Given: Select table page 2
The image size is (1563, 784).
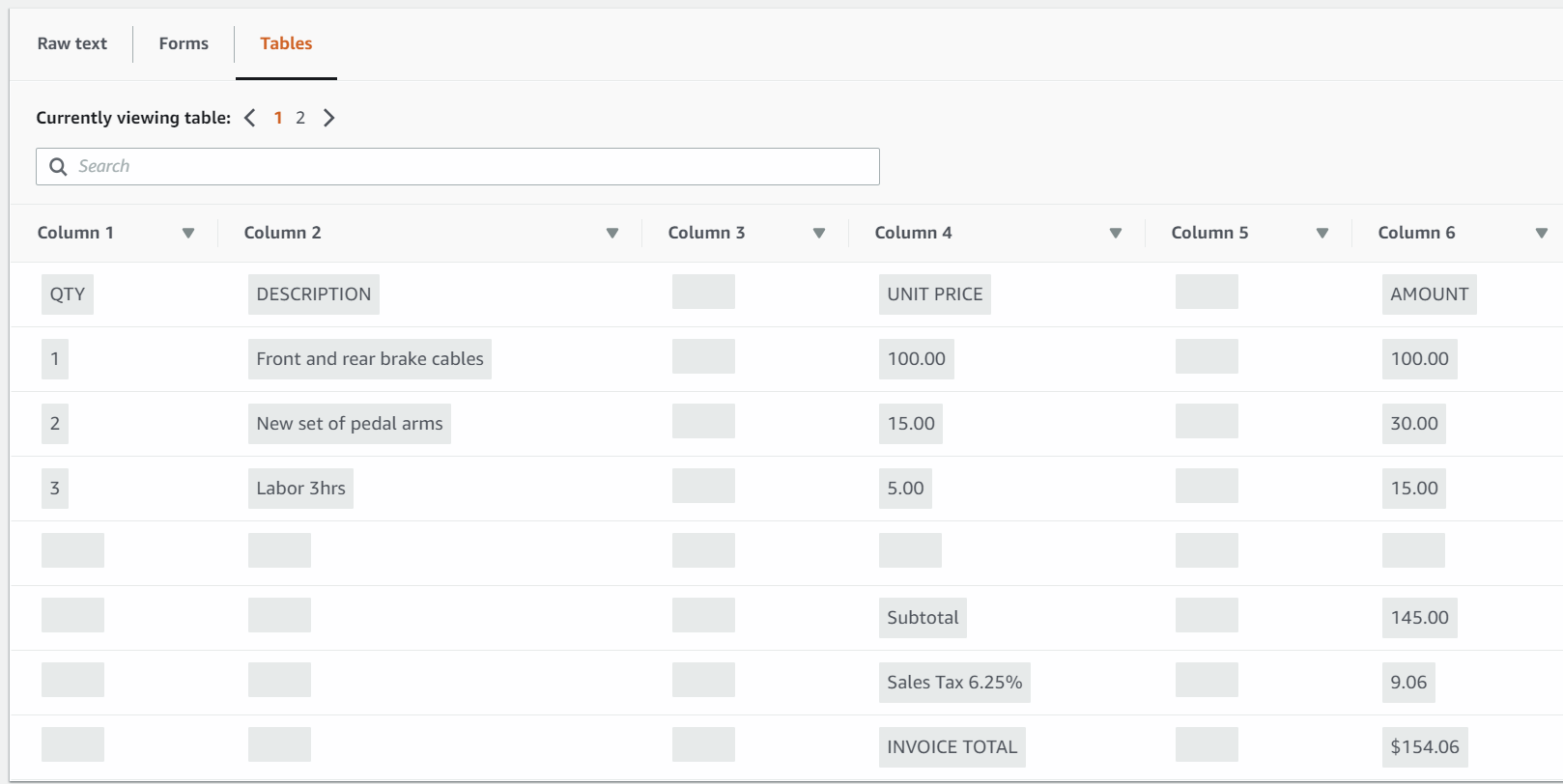Looking at the screenshot, I should coord(300,118).
